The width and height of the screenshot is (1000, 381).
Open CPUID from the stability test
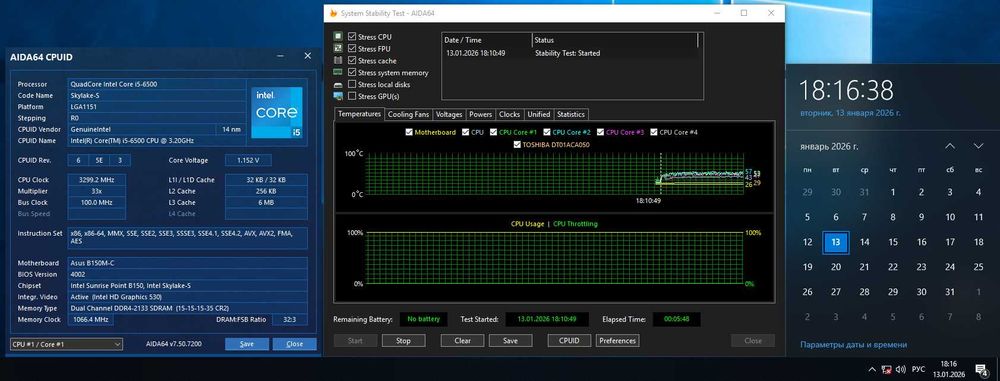tap(569, 341)
